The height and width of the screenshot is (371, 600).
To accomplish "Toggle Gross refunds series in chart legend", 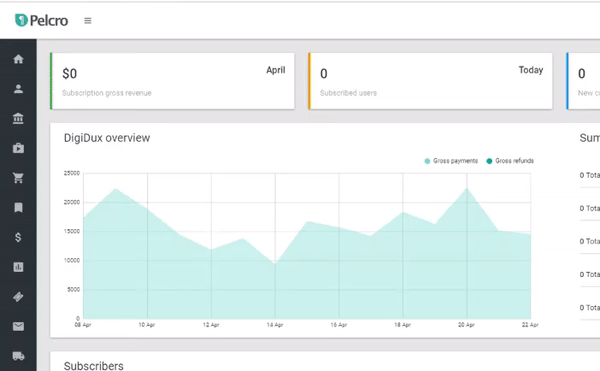I will (510, 161).
